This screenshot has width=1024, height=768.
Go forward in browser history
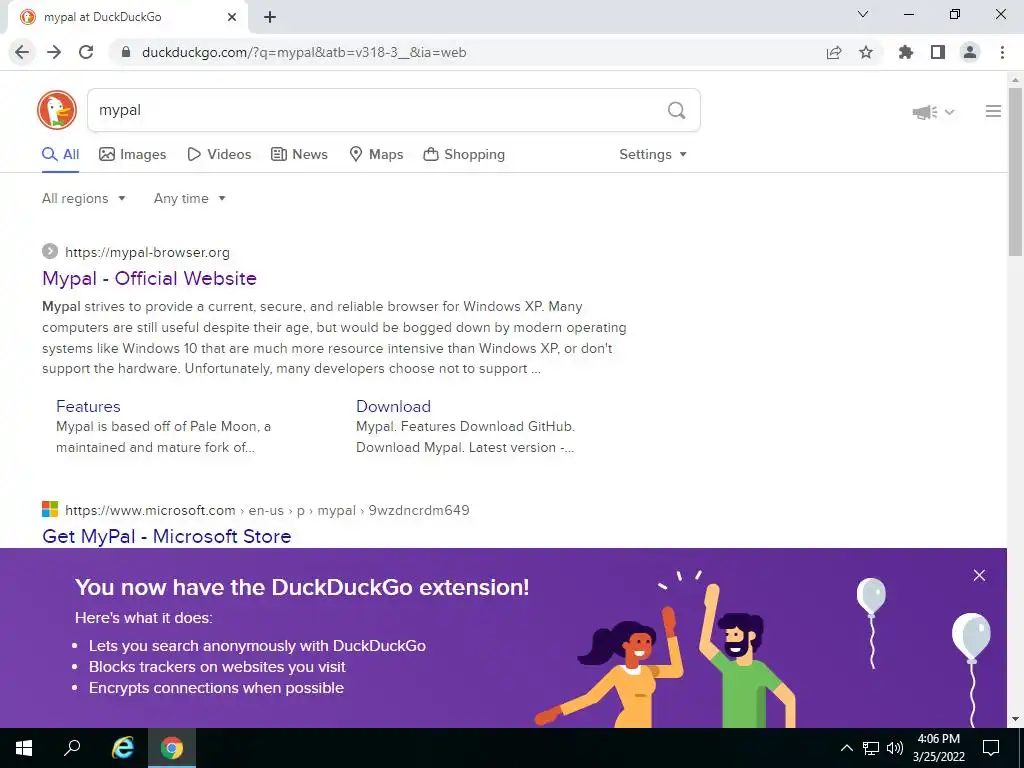coord(54,52)
